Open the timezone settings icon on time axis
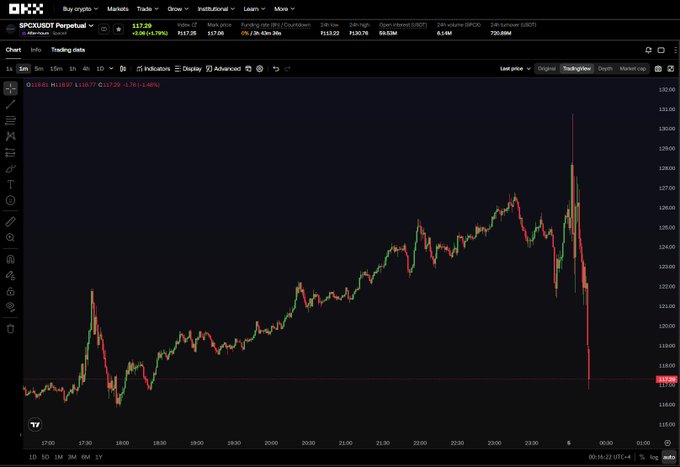The image size is (680, 467). (667, 443)
